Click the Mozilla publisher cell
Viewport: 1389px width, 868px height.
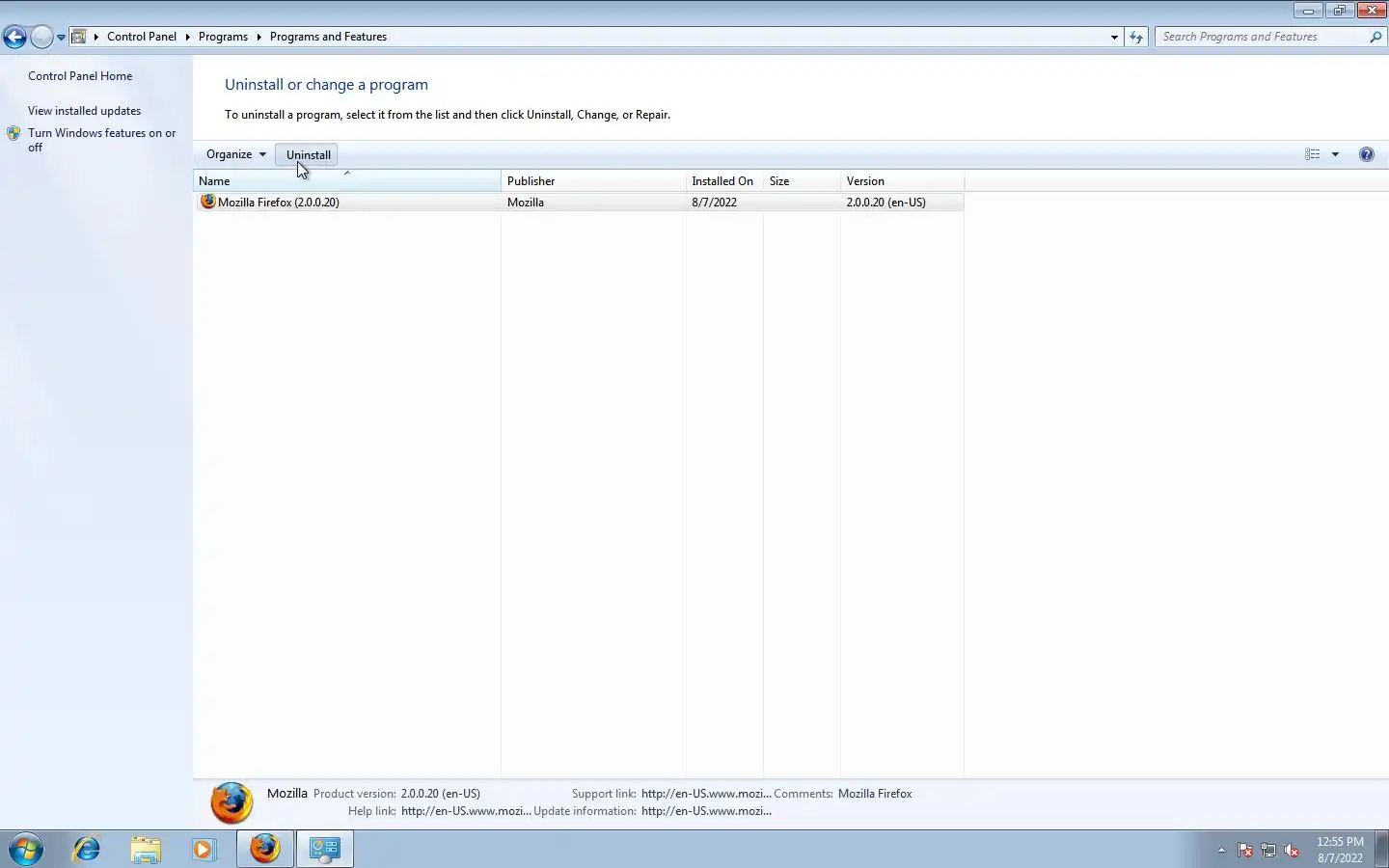click(526, 203)
